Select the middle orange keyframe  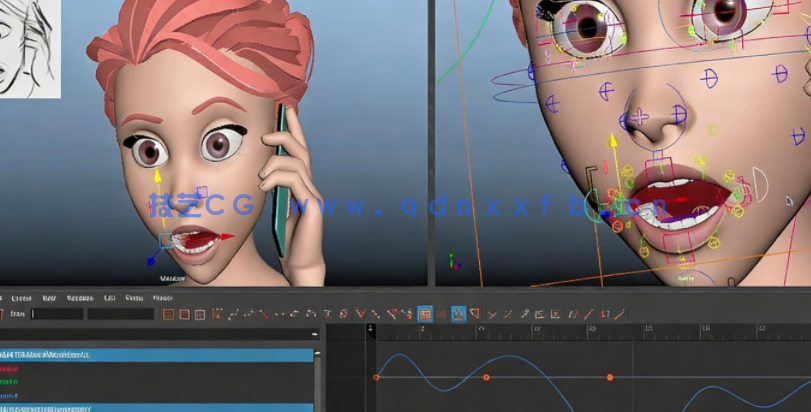[486, 377]
